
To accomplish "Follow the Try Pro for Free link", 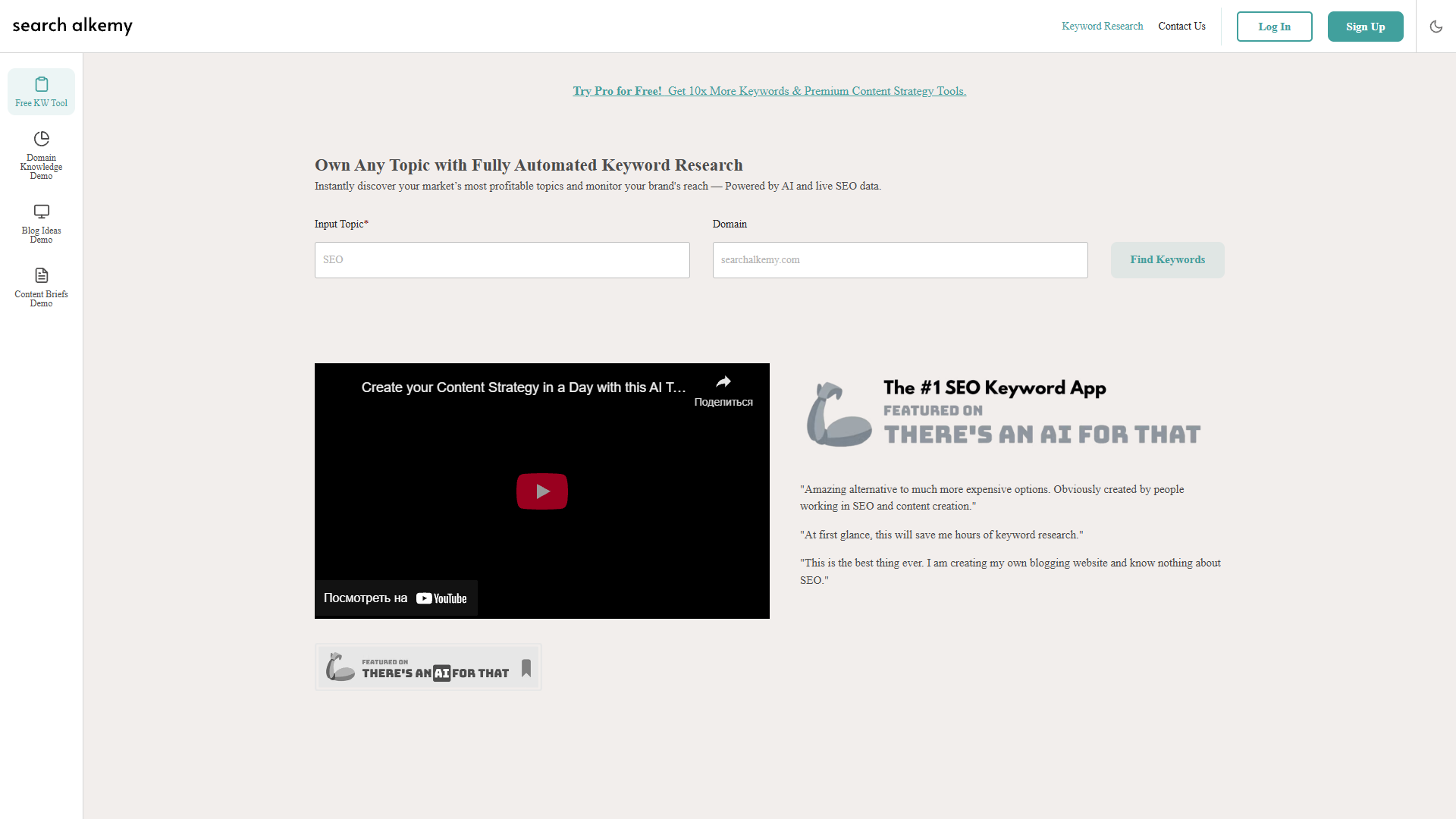I will (x=769, y=91).
